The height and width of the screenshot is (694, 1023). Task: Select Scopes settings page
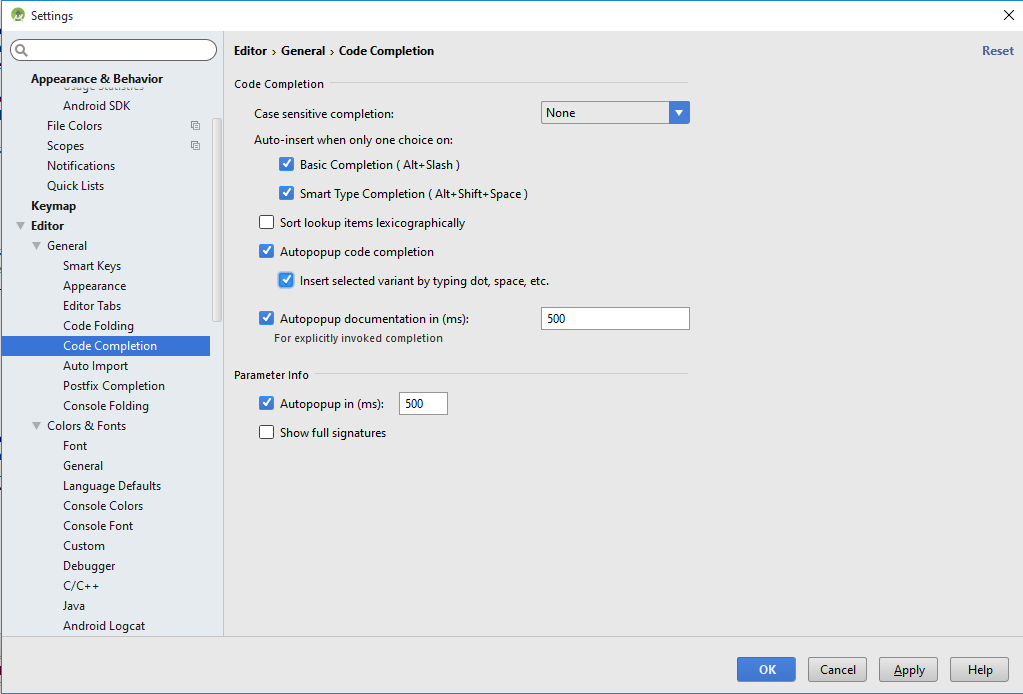[65, 146]
